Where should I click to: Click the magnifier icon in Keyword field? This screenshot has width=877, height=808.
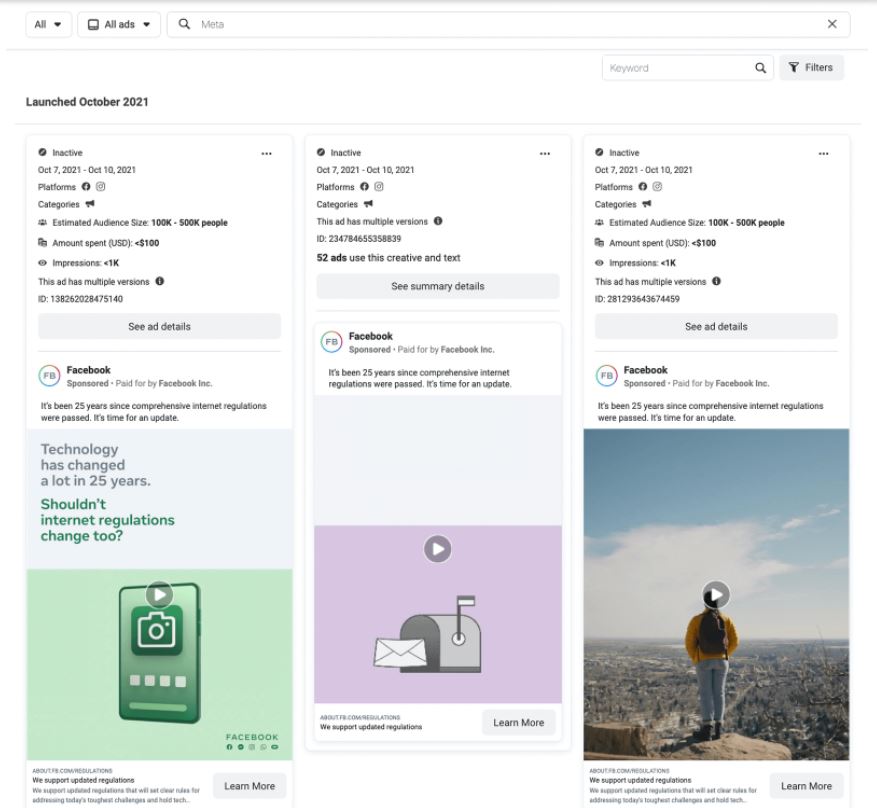point(761,68)
